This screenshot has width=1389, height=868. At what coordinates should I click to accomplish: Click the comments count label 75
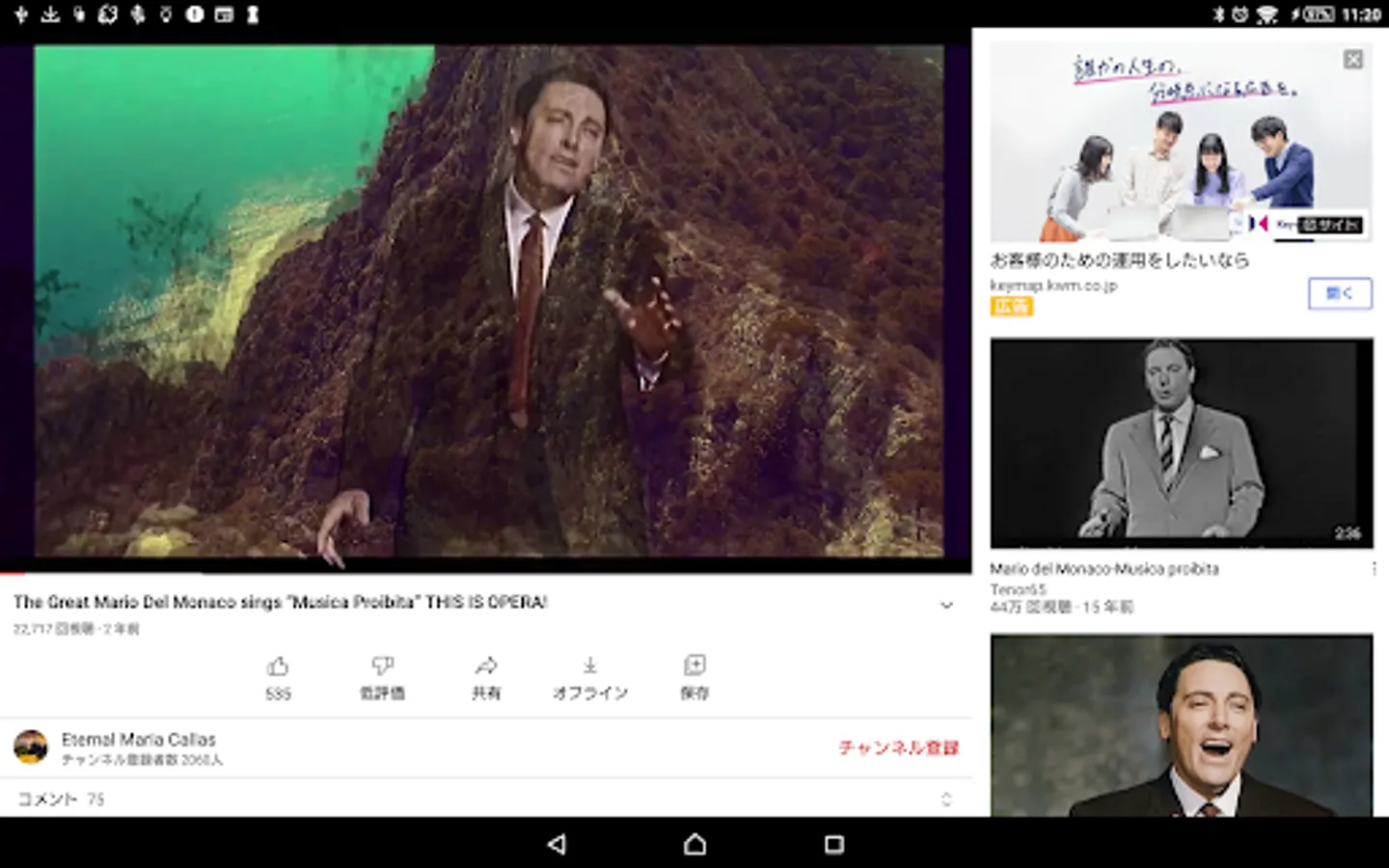pyautogui.click(x=95, y=799)
